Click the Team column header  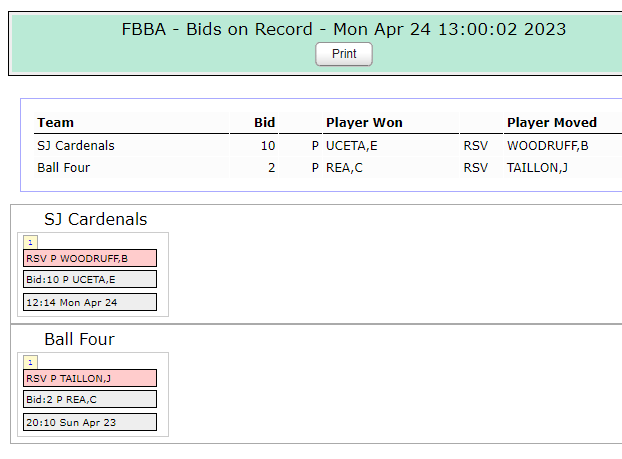[56, 123]
